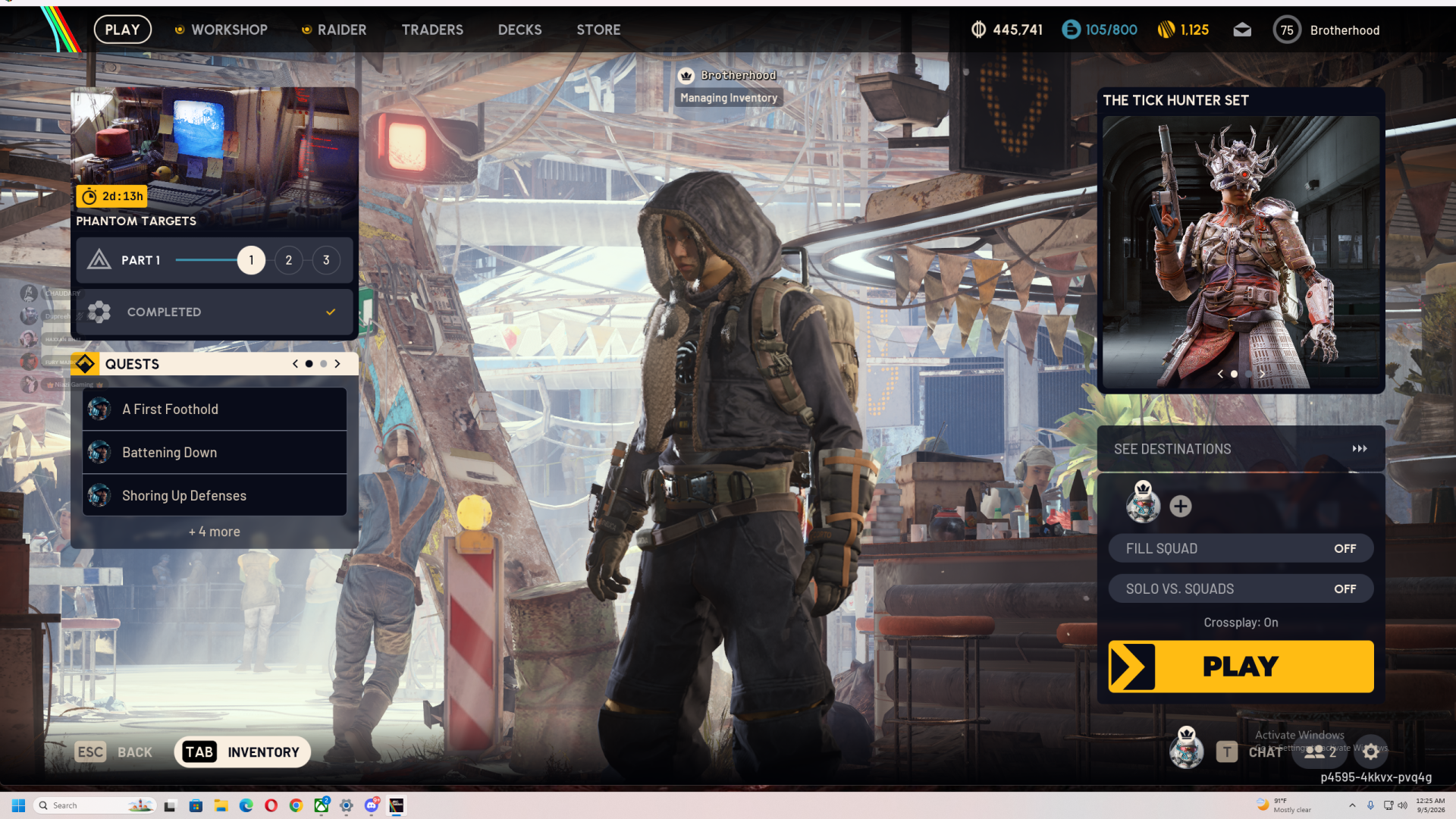This screenshot has width=1456, height=819.
Task: Click the blue Cred icon beside 105/800
Action: (1071, 30)
